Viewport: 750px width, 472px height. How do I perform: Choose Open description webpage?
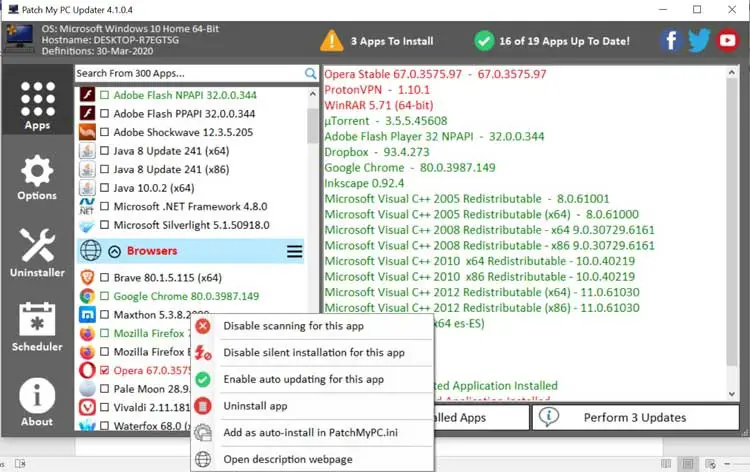(313, 459)
